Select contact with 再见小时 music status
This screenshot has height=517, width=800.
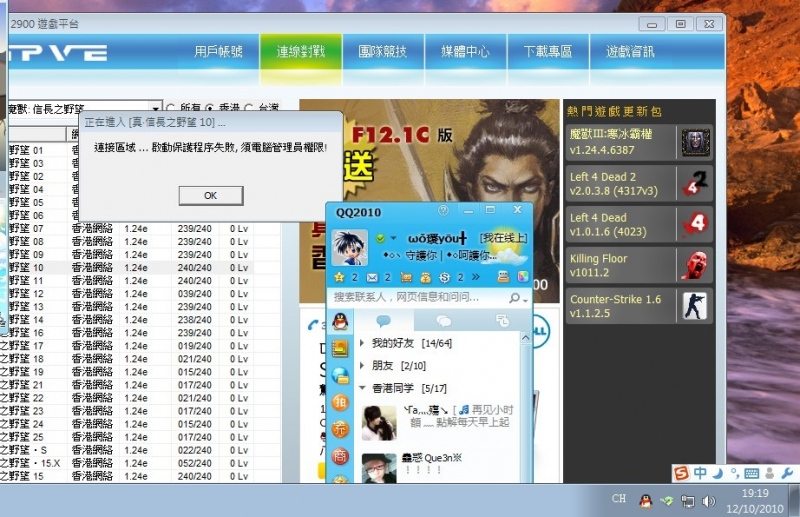coord(437,423)
